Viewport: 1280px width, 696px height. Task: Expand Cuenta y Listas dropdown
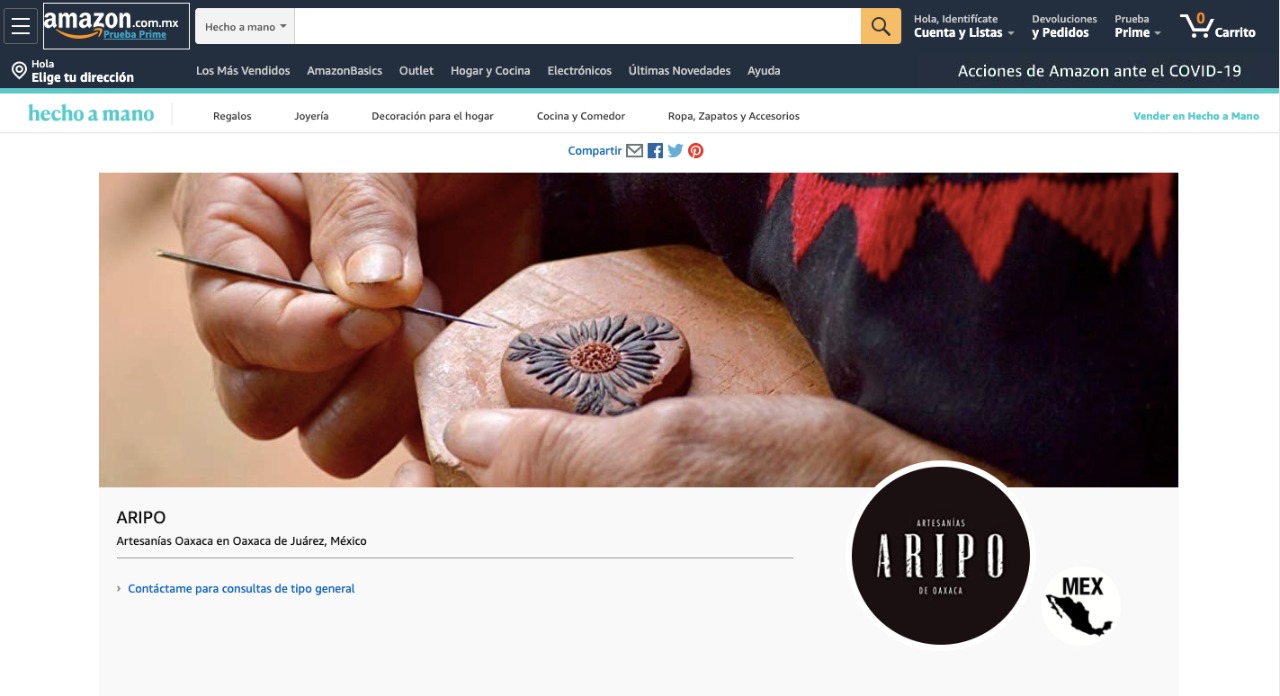963,26
